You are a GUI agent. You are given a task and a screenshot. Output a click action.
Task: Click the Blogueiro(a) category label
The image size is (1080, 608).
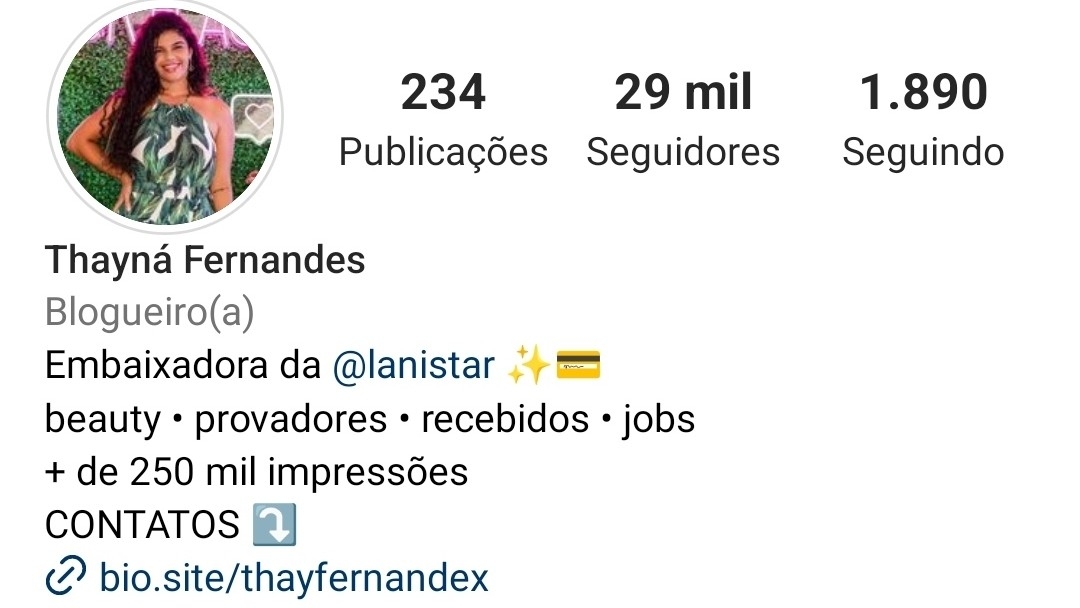point(149,312)
